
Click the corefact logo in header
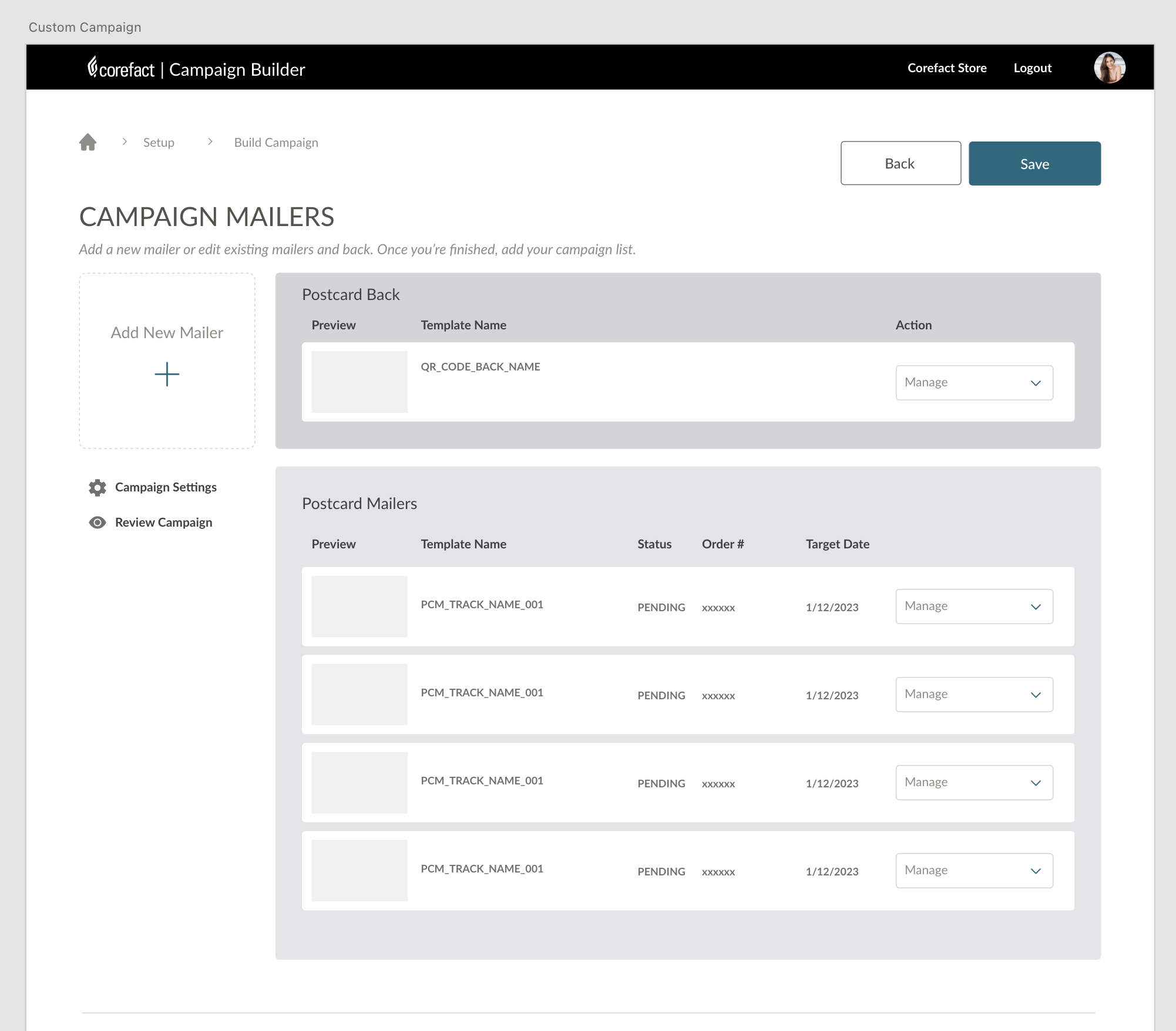click(x=122, y=69)
